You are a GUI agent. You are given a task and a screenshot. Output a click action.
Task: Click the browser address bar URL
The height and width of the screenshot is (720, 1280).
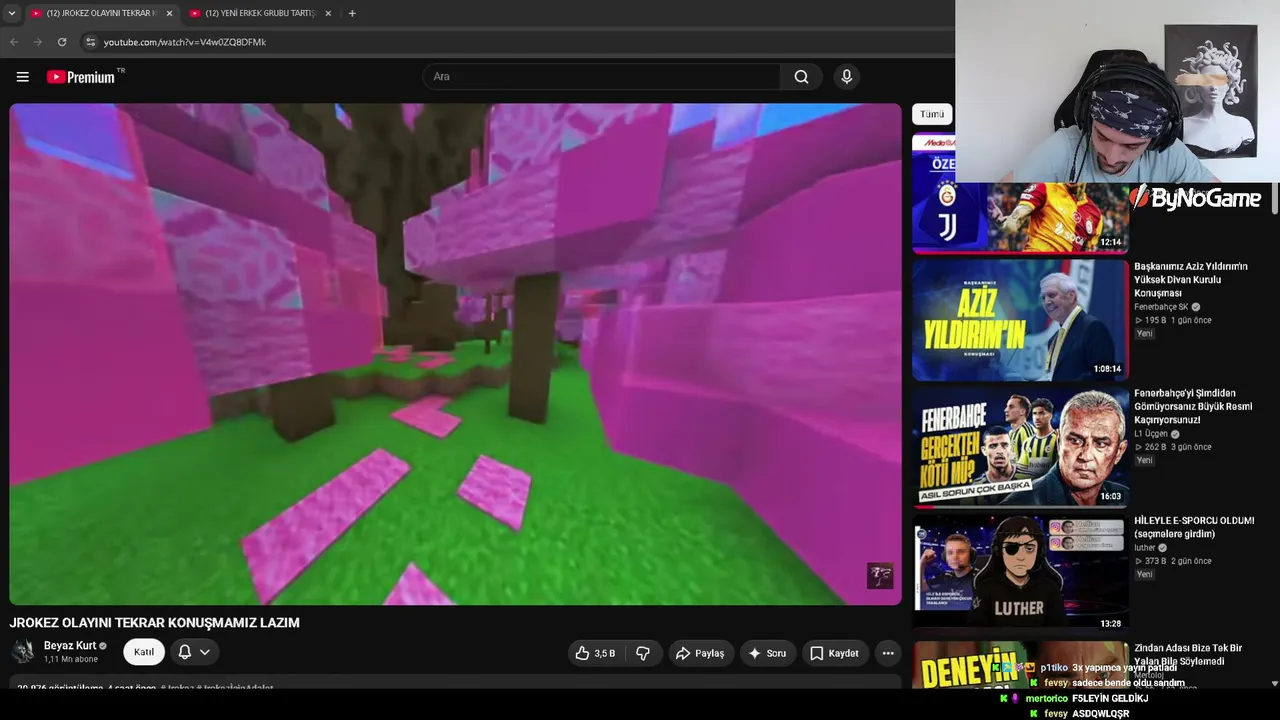[x=185, y=42]
